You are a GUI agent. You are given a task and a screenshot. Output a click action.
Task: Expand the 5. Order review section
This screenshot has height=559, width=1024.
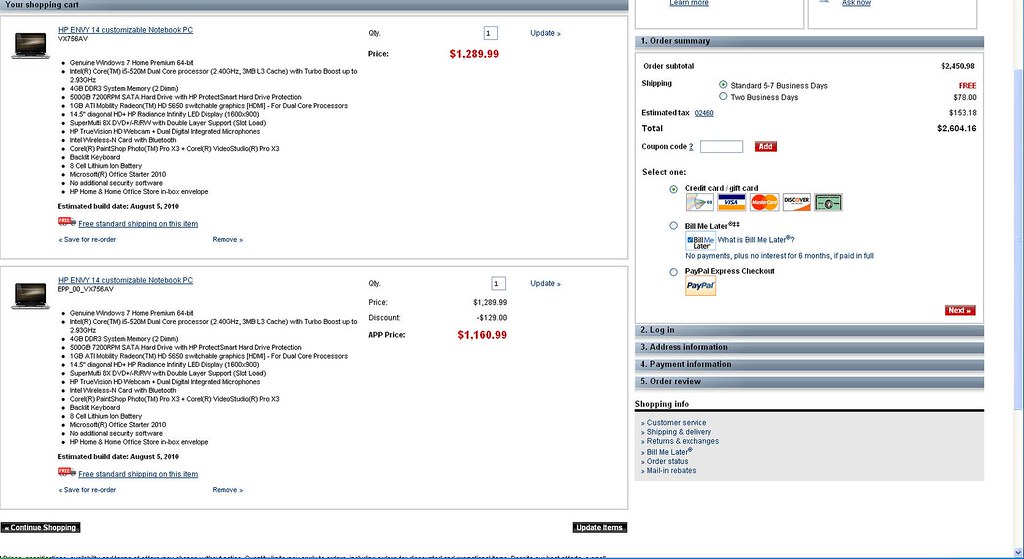pos(809,381)
